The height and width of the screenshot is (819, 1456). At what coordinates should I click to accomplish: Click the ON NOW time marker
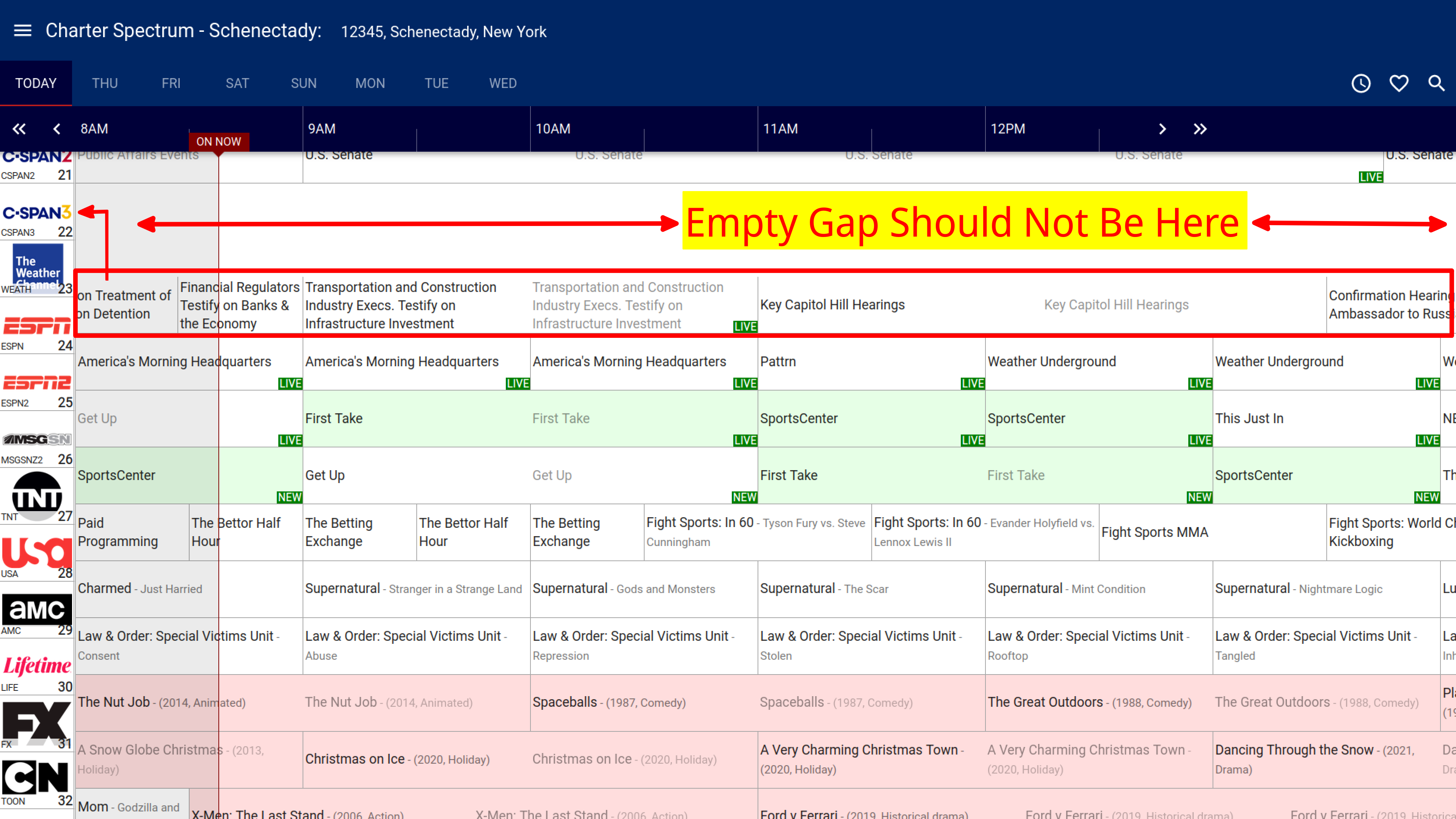point(219,141)
